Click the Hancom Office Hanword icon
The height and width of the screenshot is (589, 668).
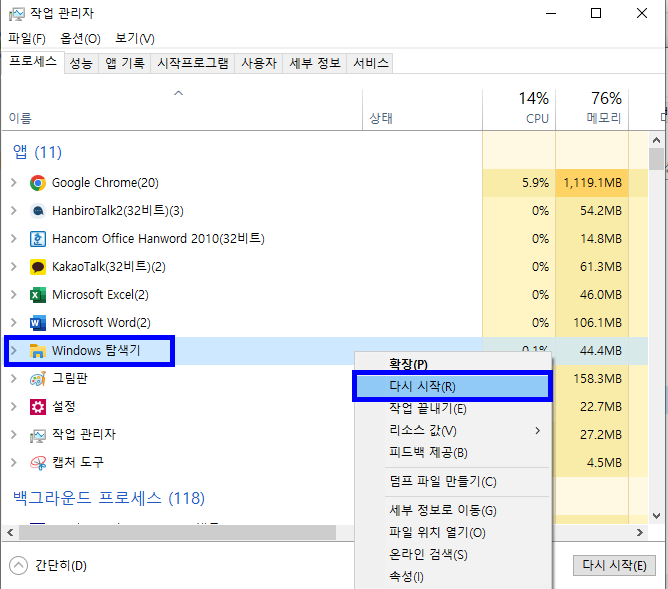[x=38, y=239]
